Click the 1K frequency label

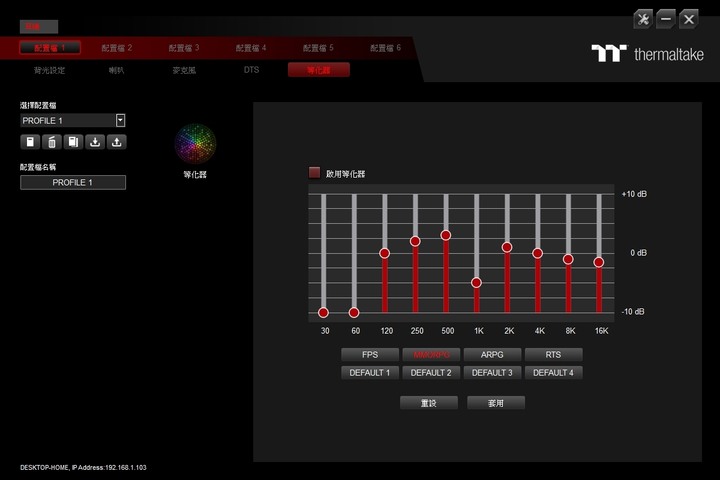tap(479, 331)
